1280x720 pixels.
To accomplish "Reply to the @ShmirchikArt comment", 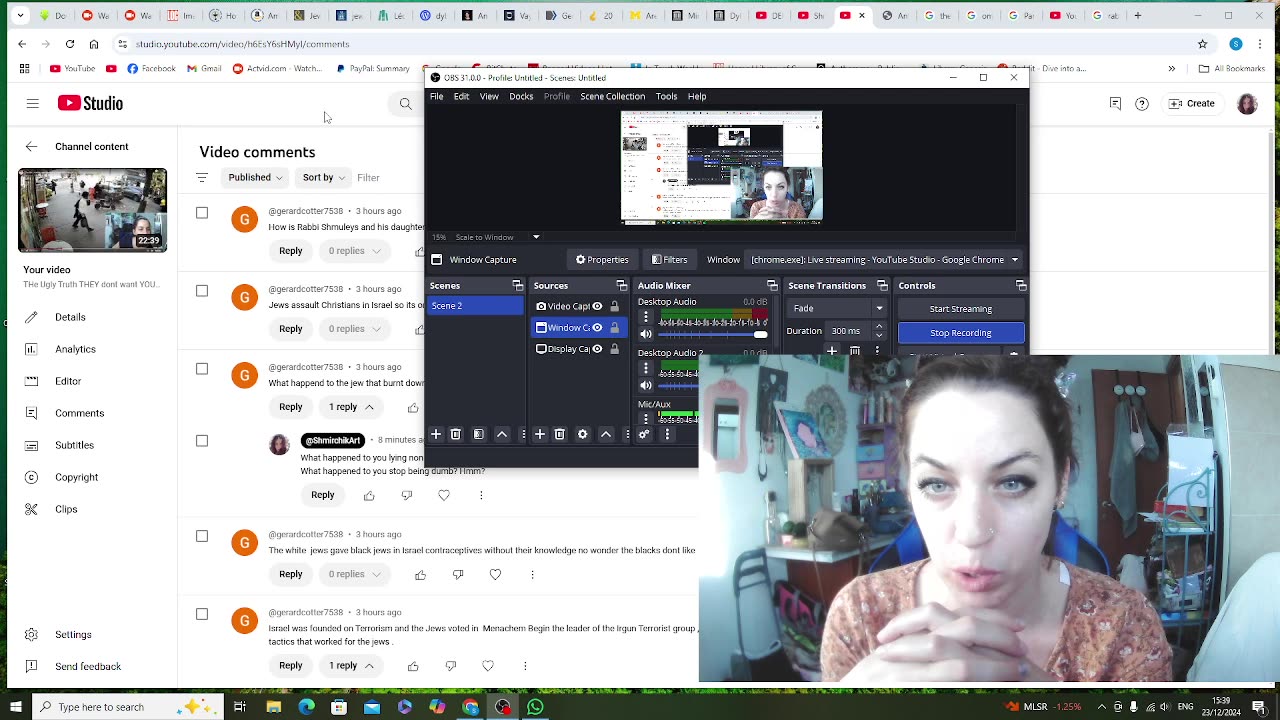I will coord(322,495).
